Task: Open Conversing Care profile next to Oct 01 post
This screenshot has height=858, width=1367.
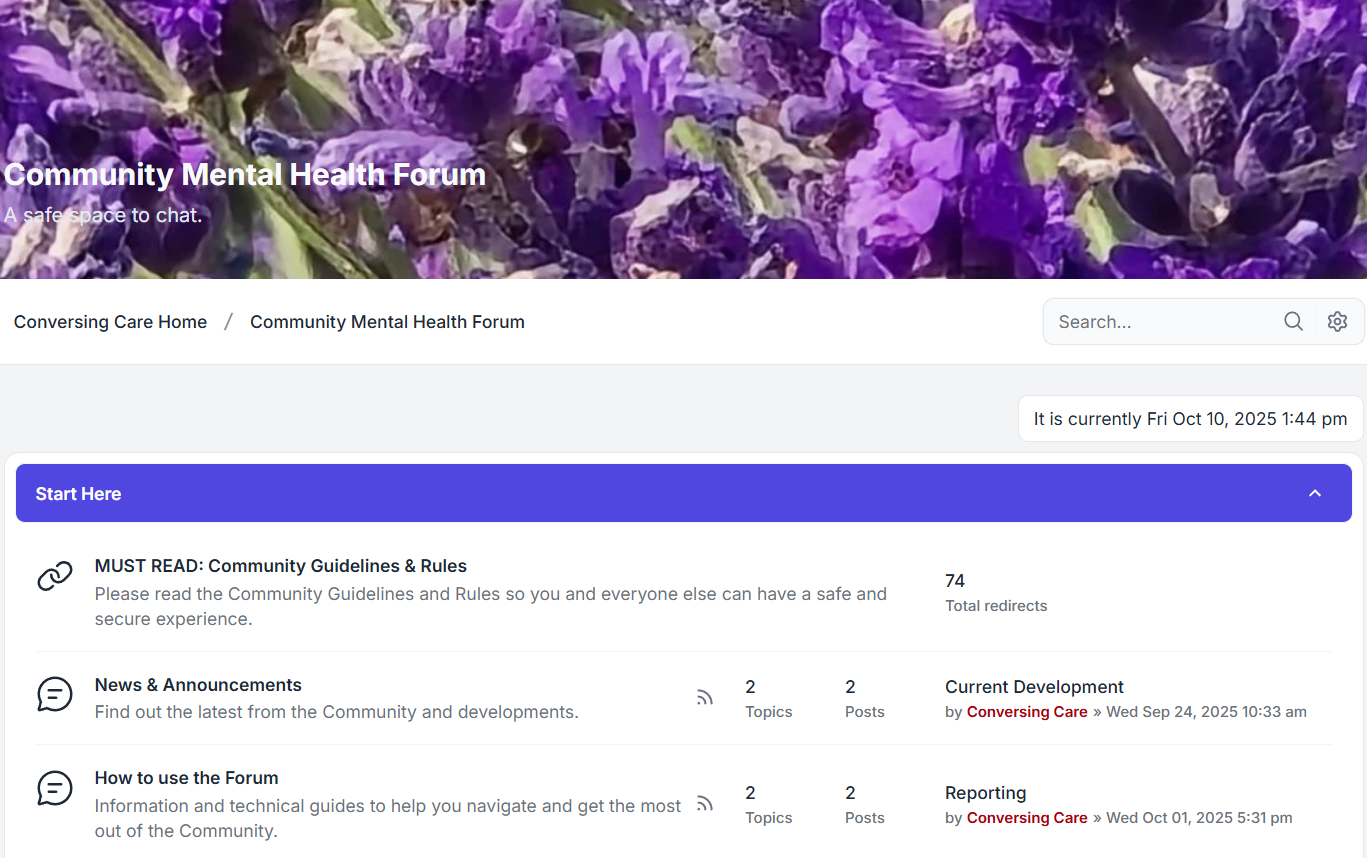Action: 1027,818
